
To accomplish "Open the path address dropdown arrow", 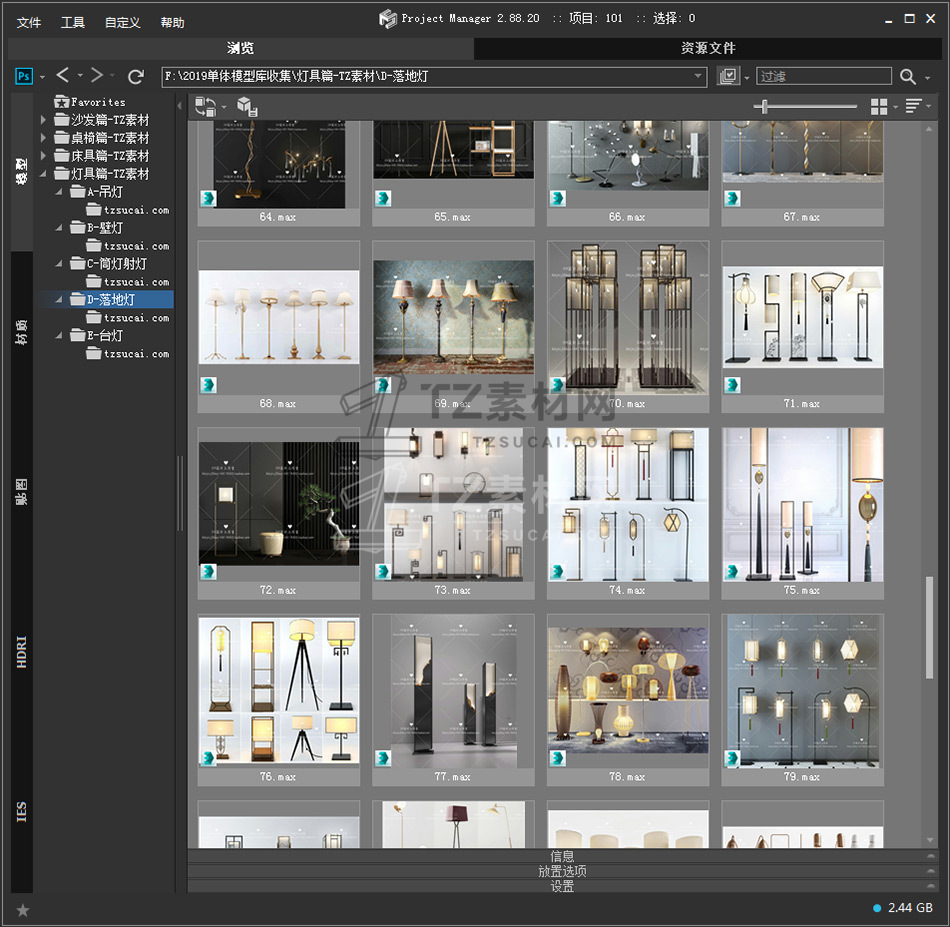I will coord(698,76).
